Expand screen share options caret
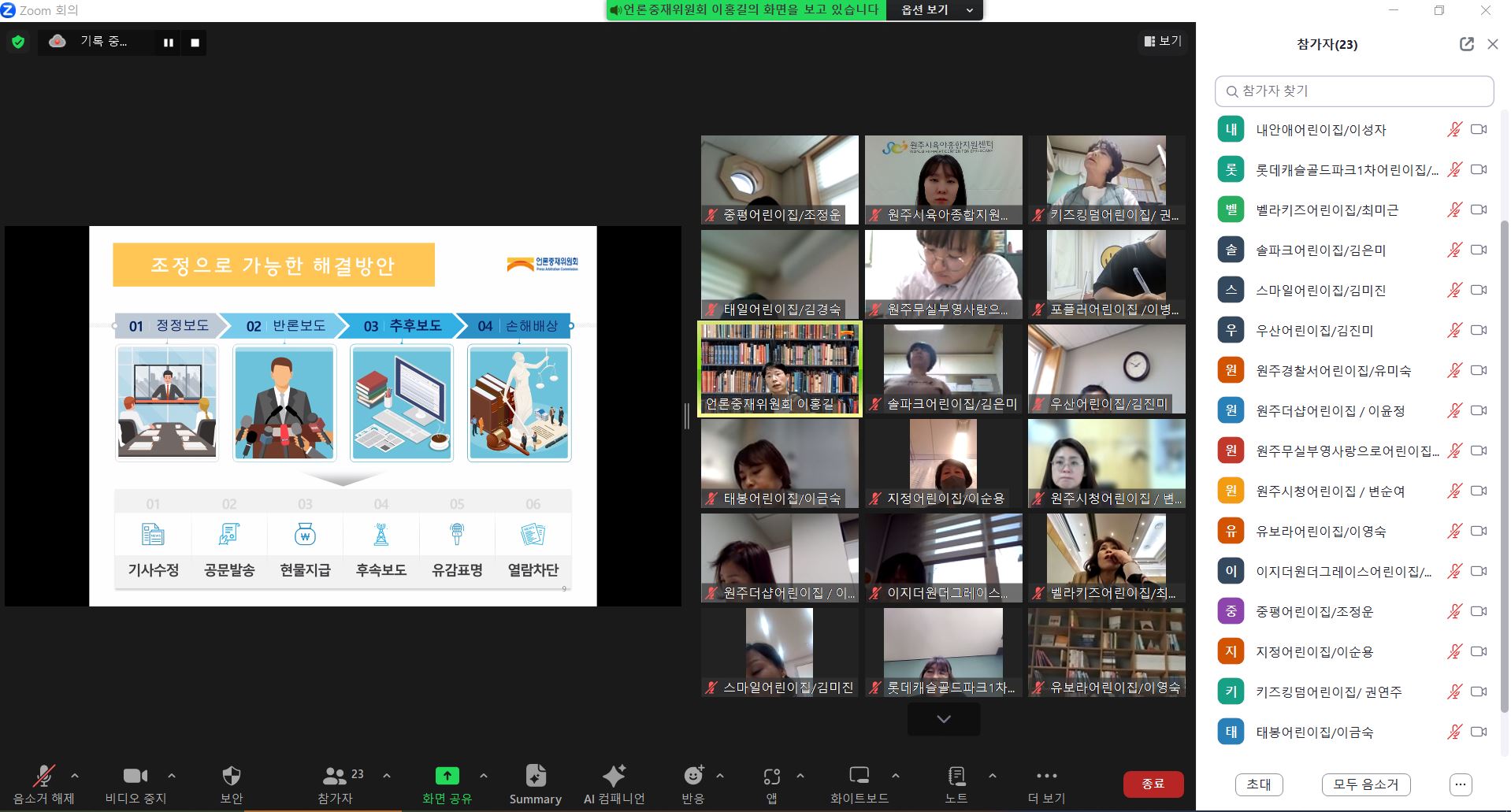Viewport: 1511px width, 812px height. coord(484,776)
